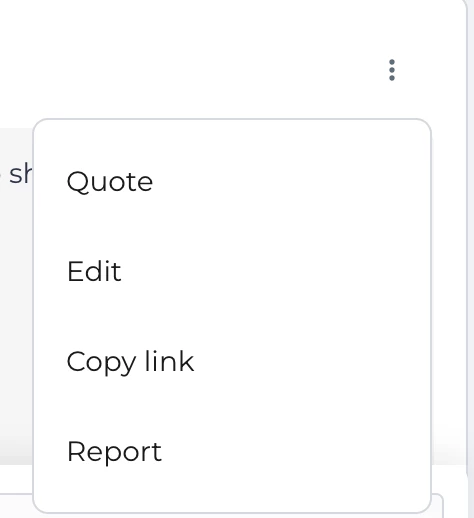Close the menu via the vertical dots icon

392,70
